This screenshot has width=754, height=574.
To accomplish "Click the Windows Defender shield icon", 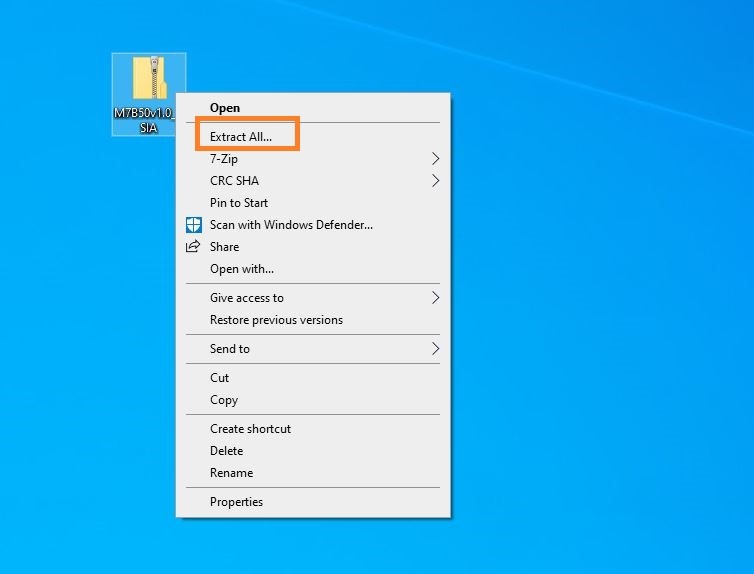I will [x=194, y=225].
